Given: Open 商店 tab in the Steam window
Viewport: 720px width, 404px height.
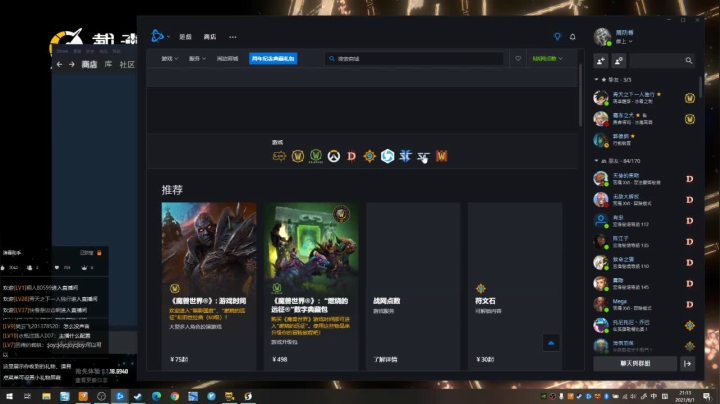Looking at the screenshot, I should coord(89,65).
